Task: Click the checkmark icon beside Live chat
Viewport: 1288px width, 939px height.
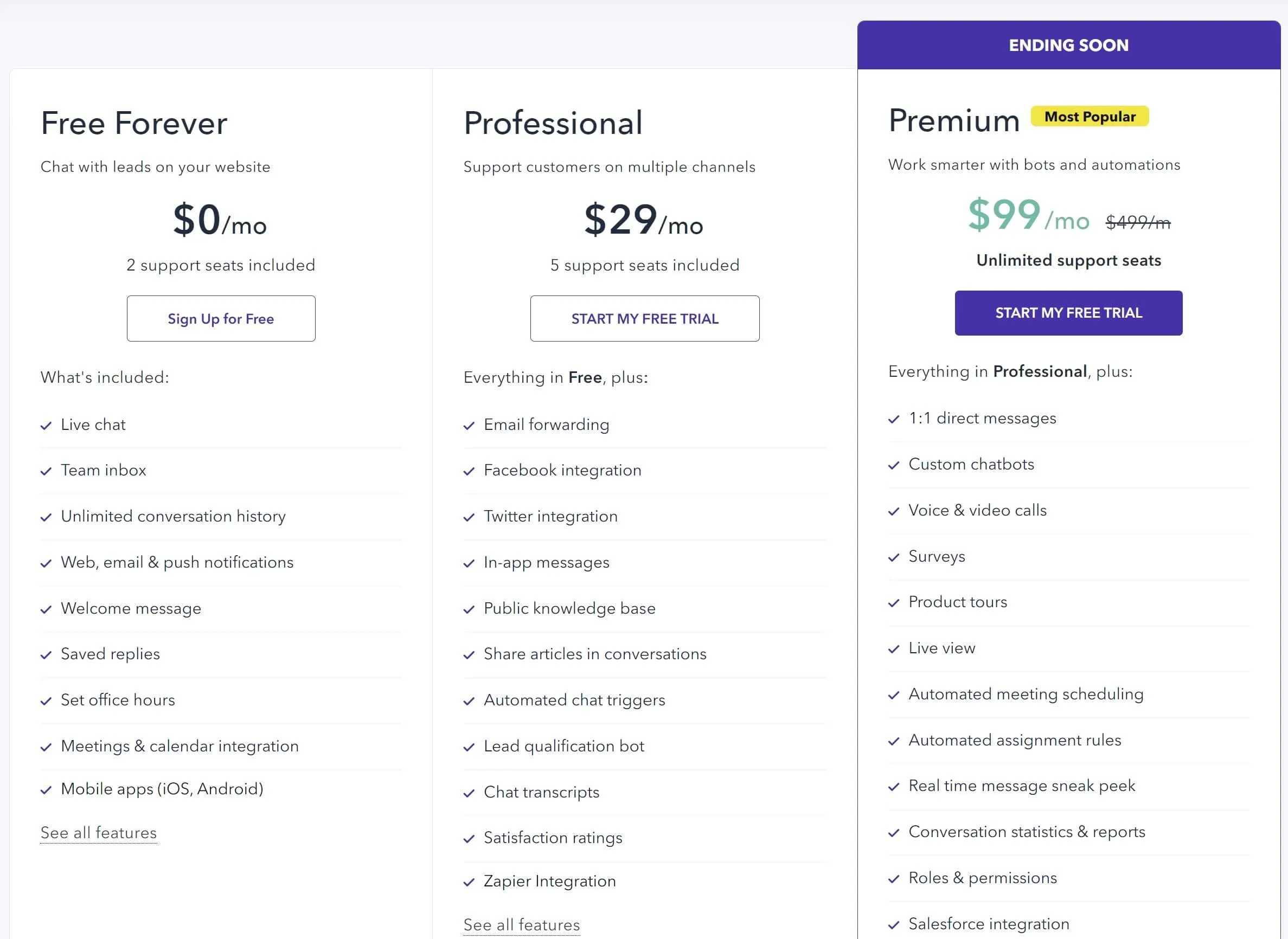Action: 46,426
